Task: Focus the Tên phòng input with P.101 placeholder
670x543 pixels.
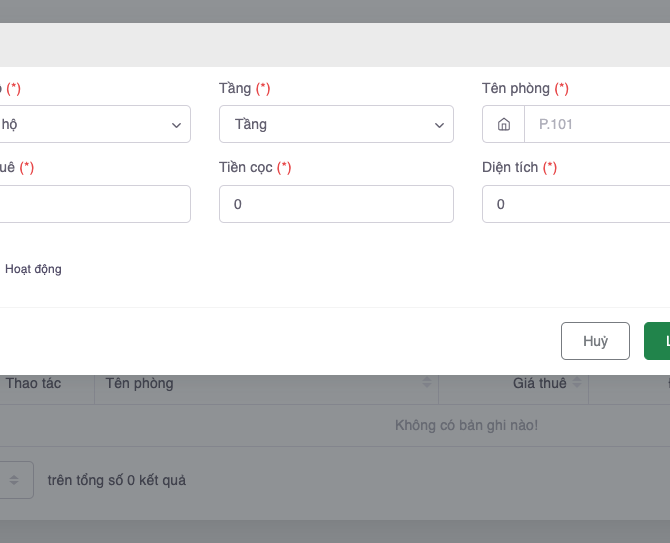Action: click(x=600, y=125)
